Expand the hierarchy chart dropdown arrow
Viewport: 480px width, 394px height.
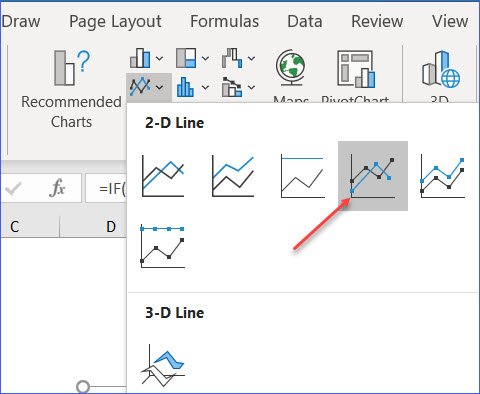point(205,59)
